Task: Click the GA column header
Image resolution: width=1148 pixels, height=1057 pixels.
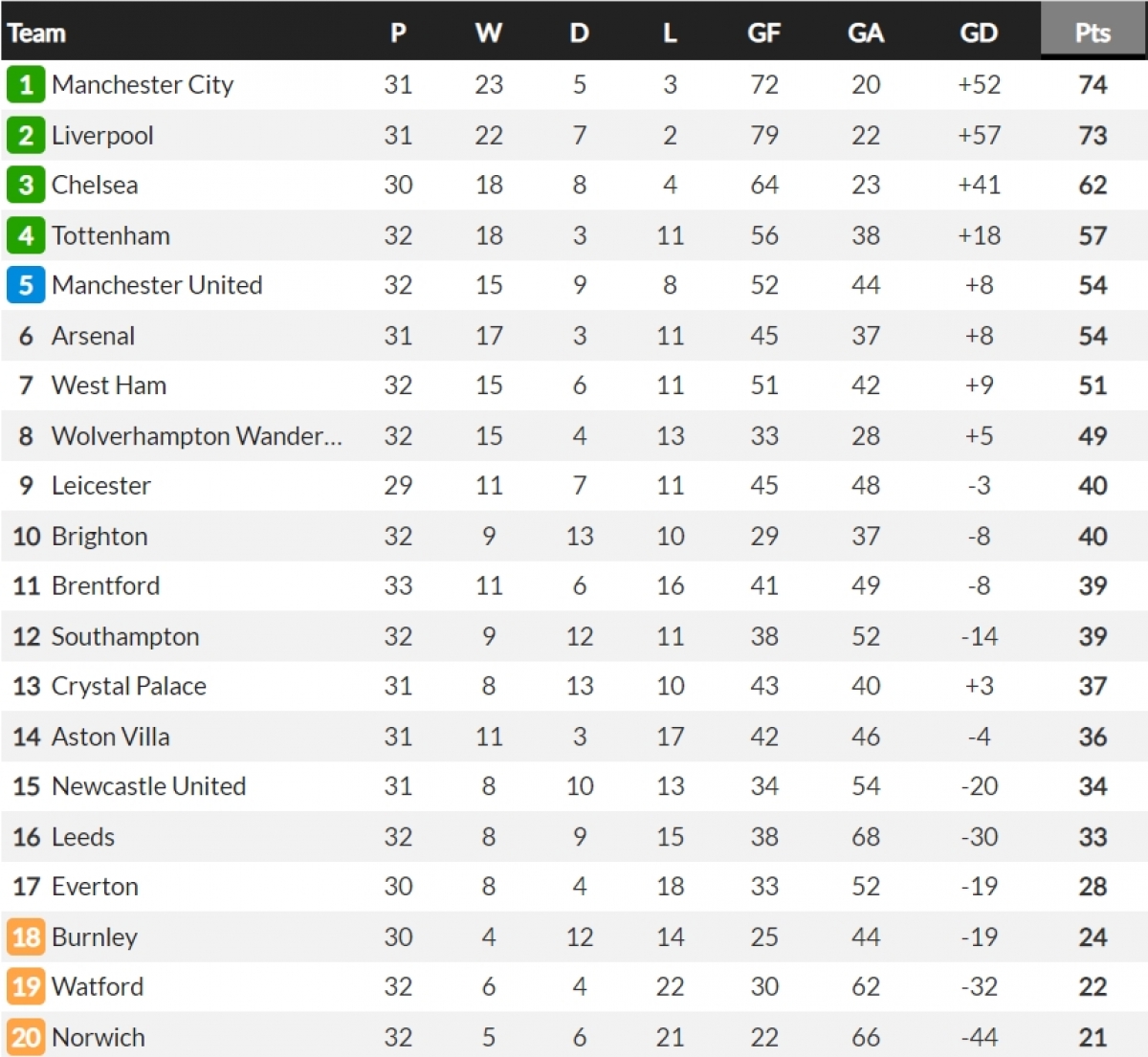Action: point(865,33)
